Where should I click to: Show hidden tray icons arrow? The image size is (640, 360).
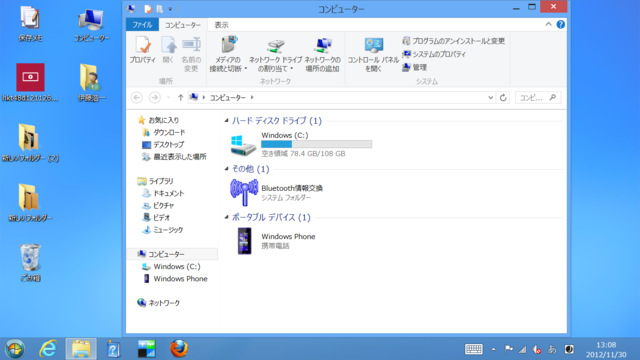click(493, 349)
